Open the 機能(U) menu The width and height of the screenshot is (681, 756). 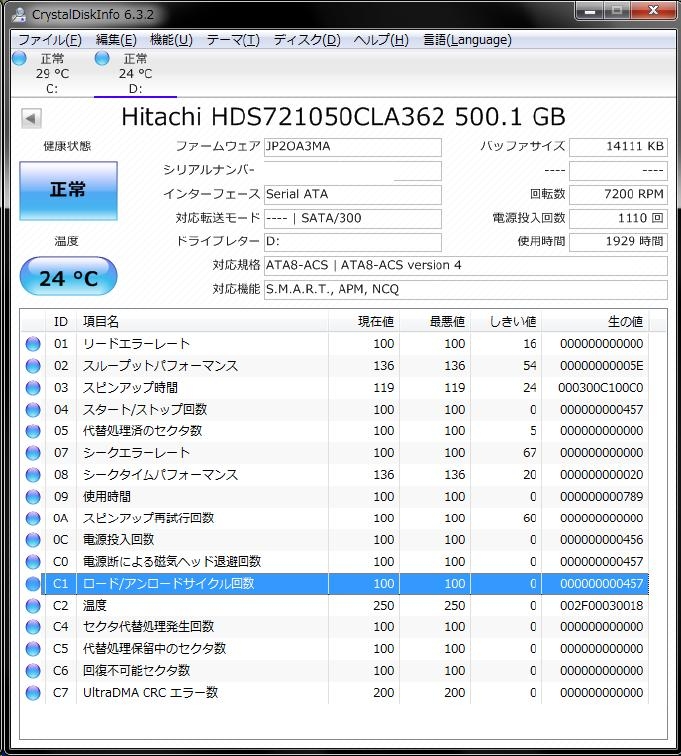[171, 40]
